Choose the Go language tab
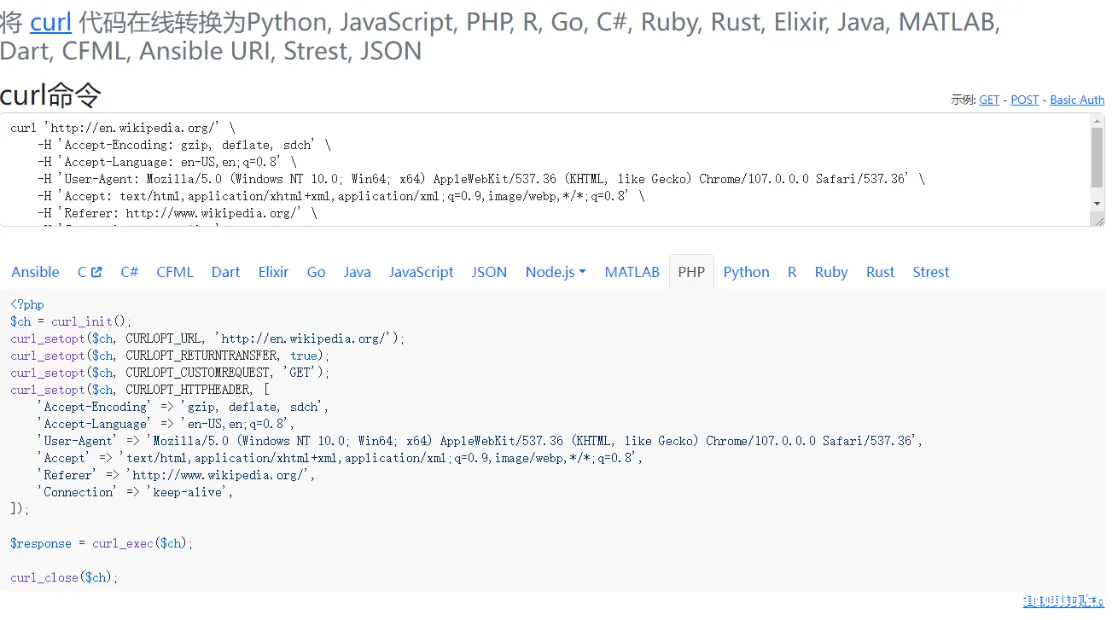This screenshot has width=1117, height=620. click(316, 272)
